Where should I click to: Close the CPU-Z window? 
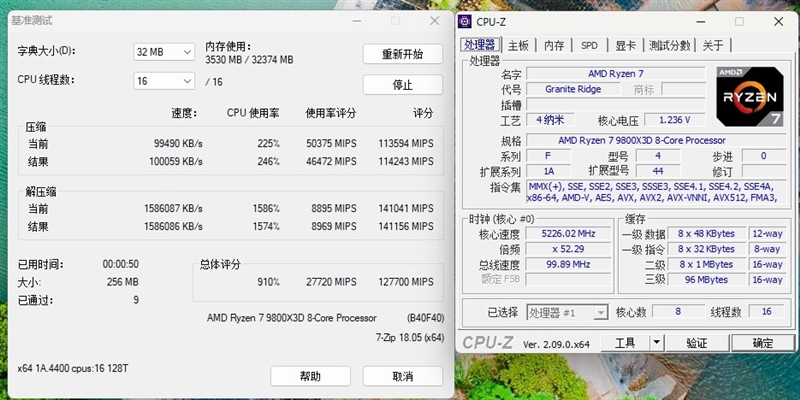[x=779, y=21]
